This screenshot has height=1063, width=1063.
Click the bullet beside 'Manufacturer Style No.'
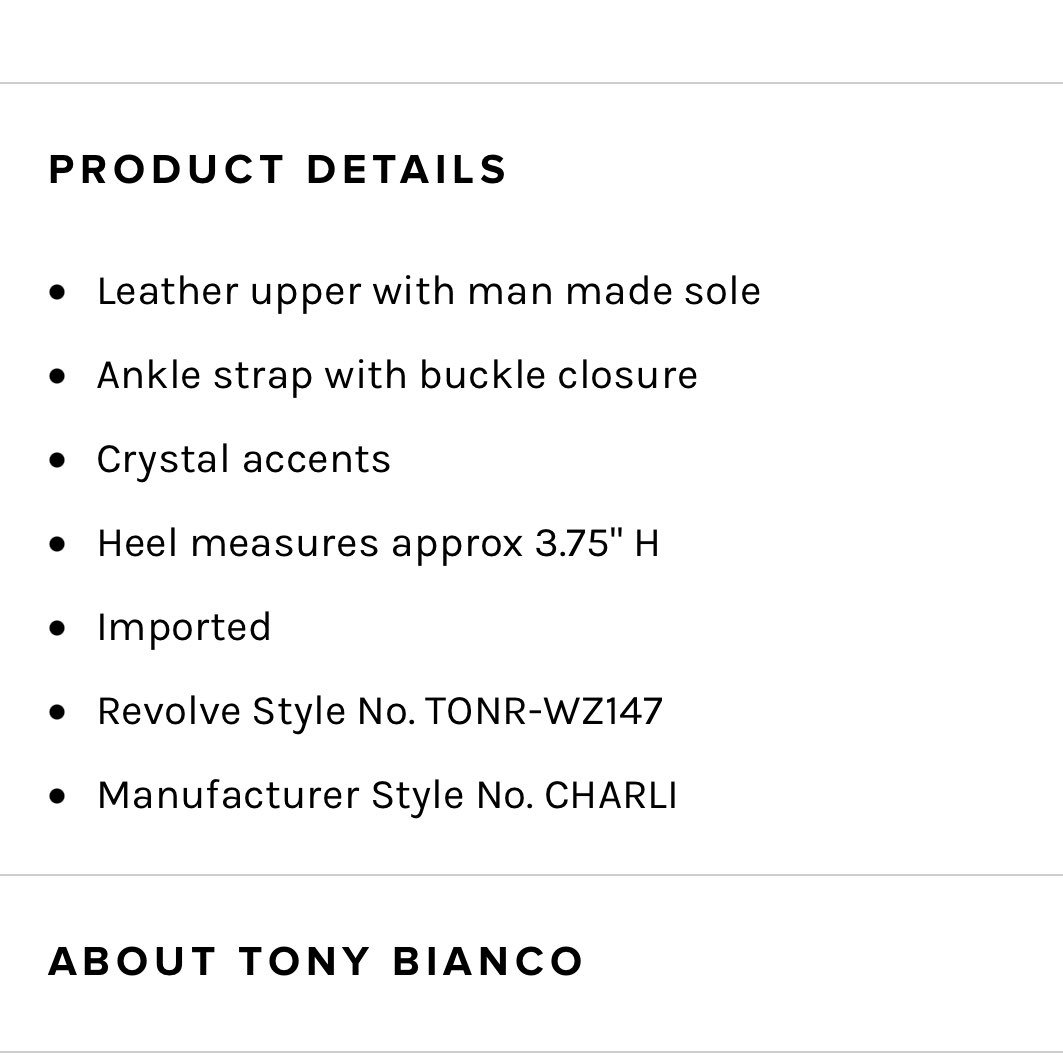pos(58,796)
